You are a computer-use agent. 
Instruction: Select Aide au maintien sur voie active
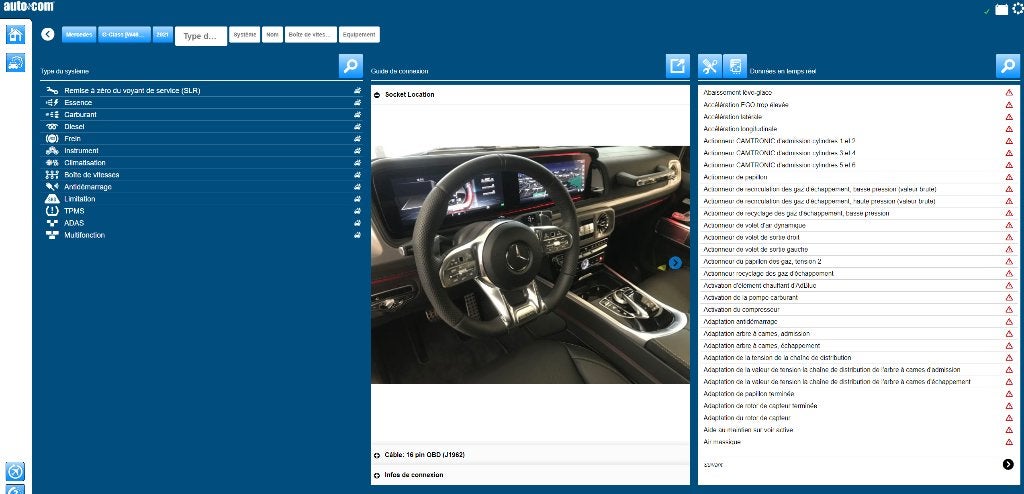(x=858, y=430)
